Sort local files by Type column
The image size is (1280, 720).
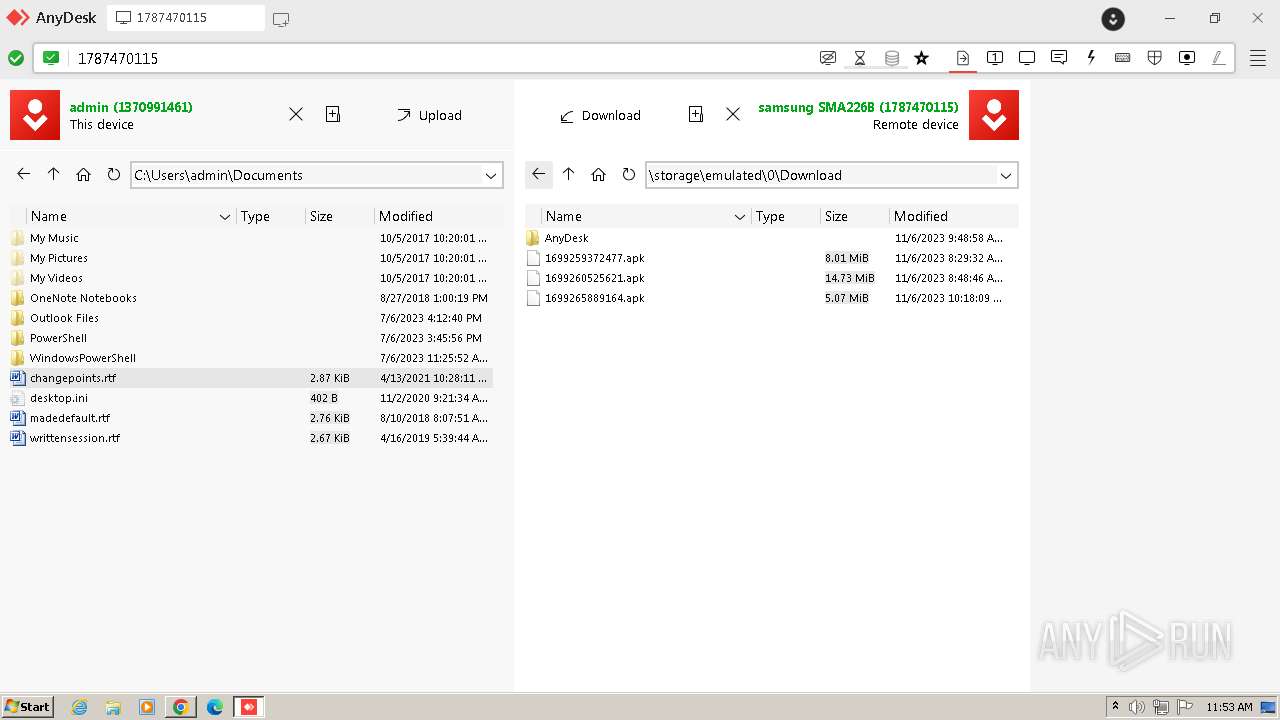pos(270,216)
